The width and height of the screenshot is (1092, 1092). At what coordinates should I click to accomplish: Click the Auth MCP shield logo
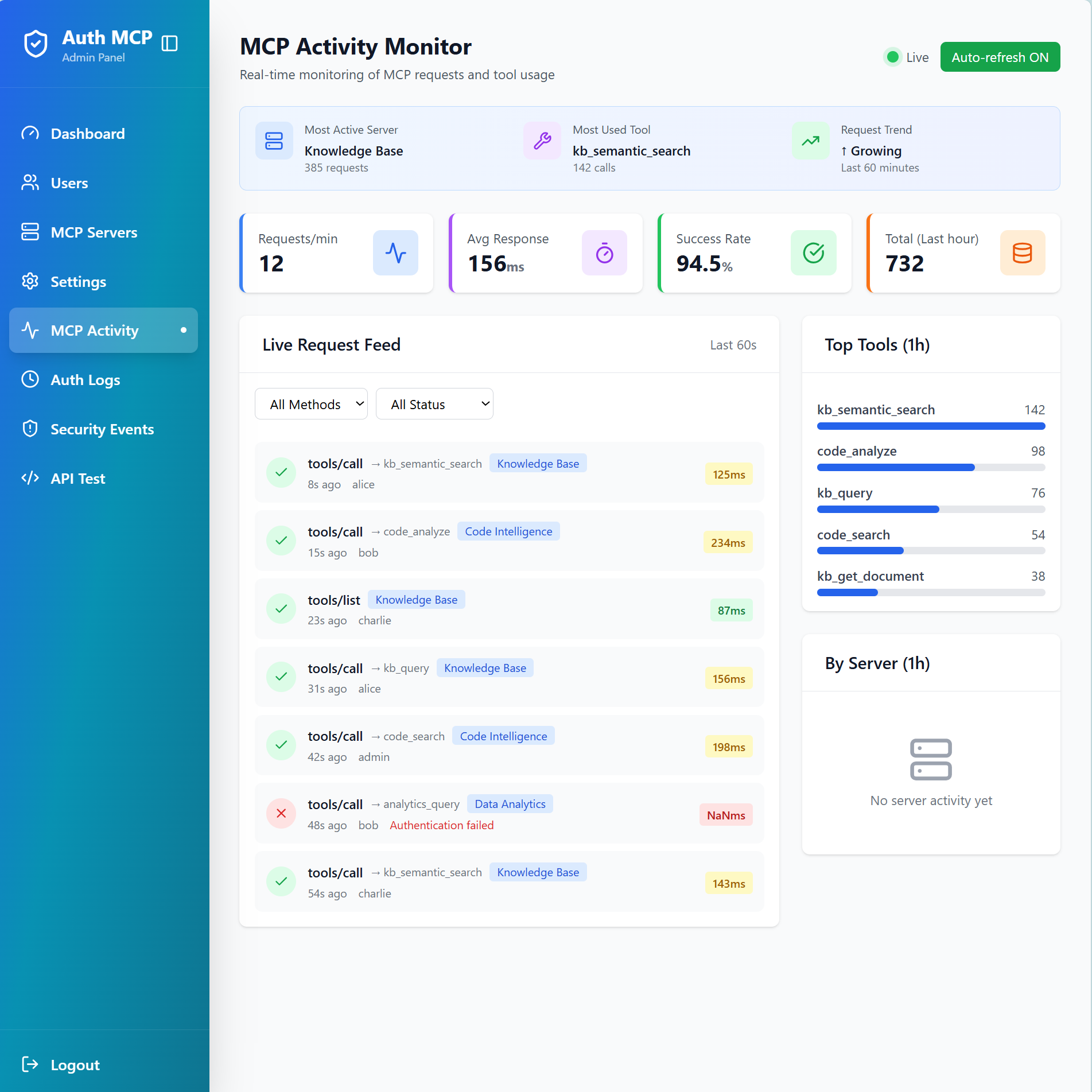[x=36, y=44]
